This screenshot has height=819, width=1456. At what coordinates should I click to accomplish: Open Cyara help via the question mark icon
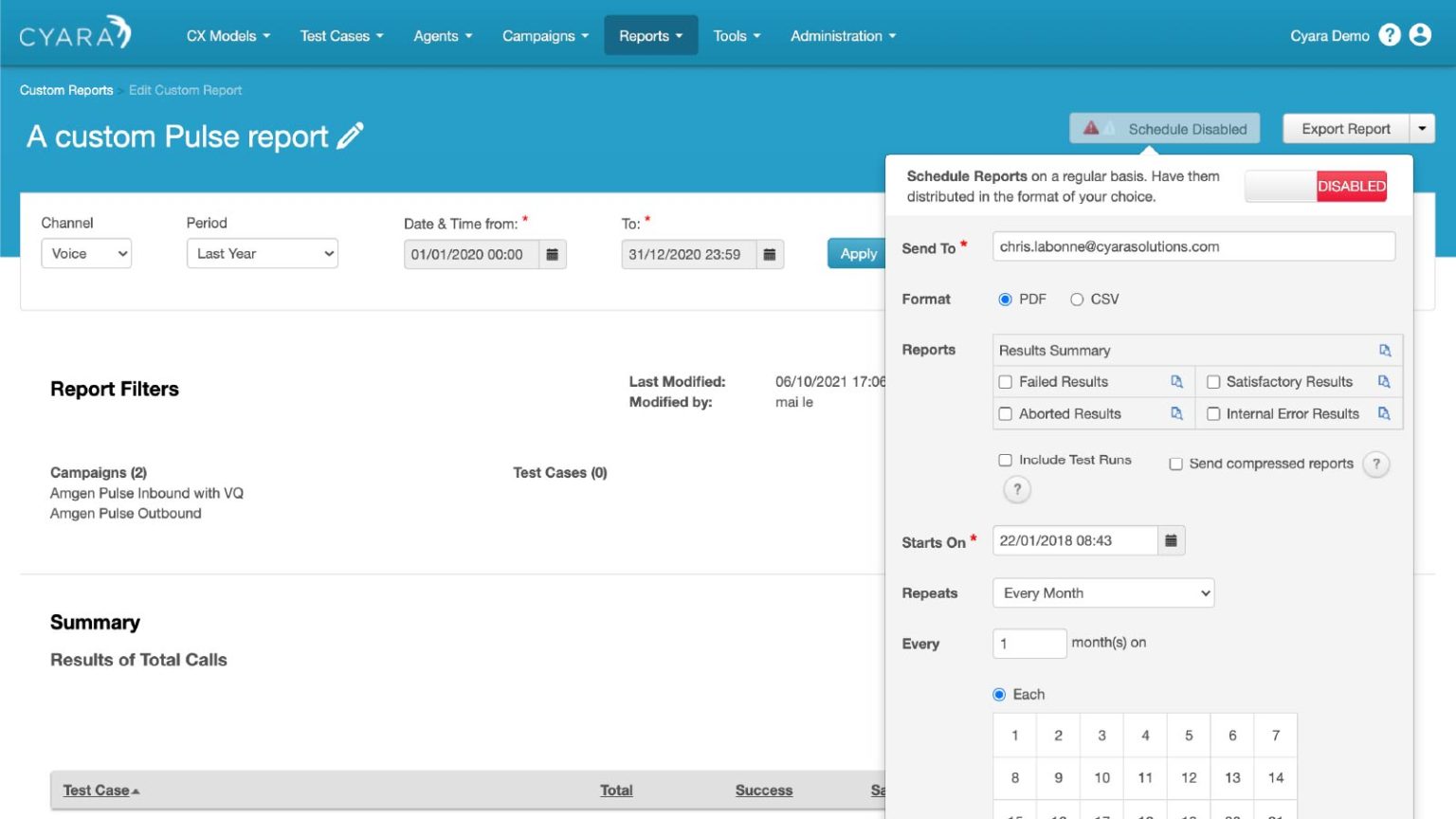coord(1390,34)
